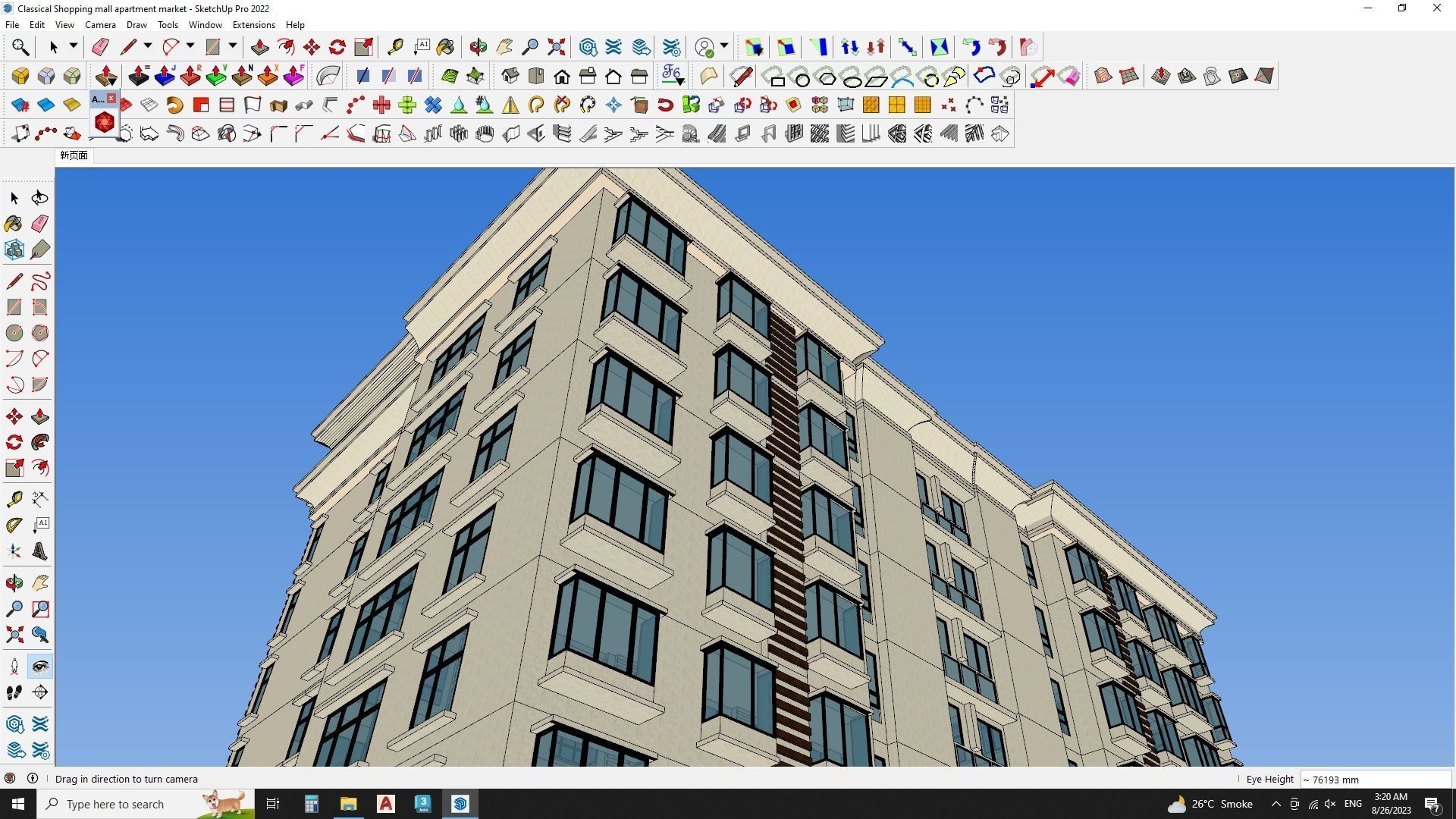This screenshot has width=1456, height=819.
Task: Click the blue Joint Push Pull J icon
Action: pos(165,76)
